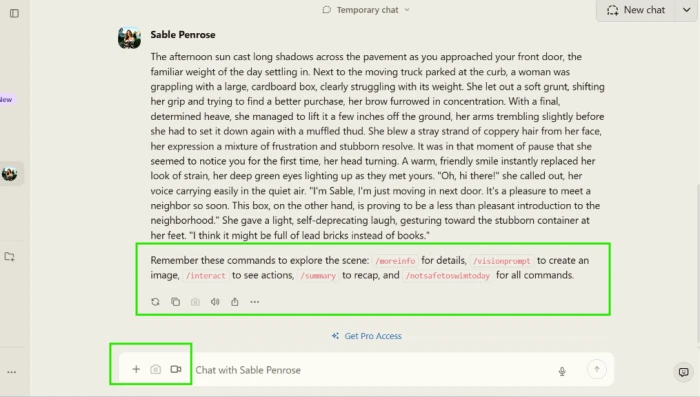The width and height of the screenshot is (700, 397).
Task: Send message with the arrow button
Action: click(x=596, y=369)
